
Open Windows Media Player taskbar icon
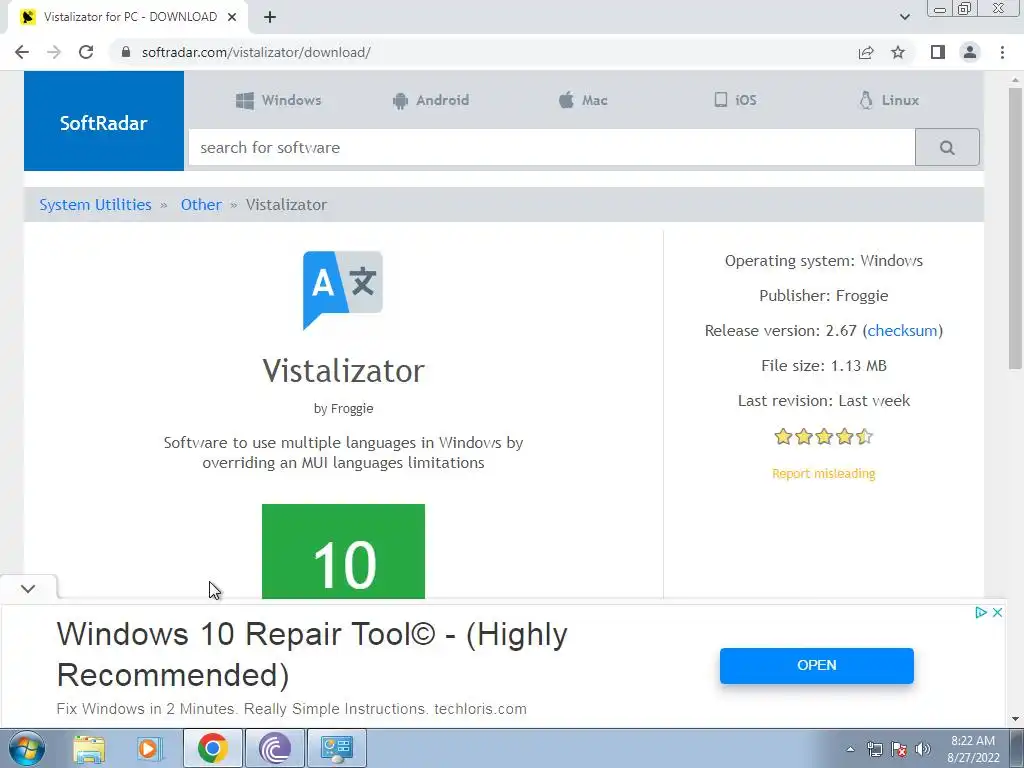tap(149, 748)
